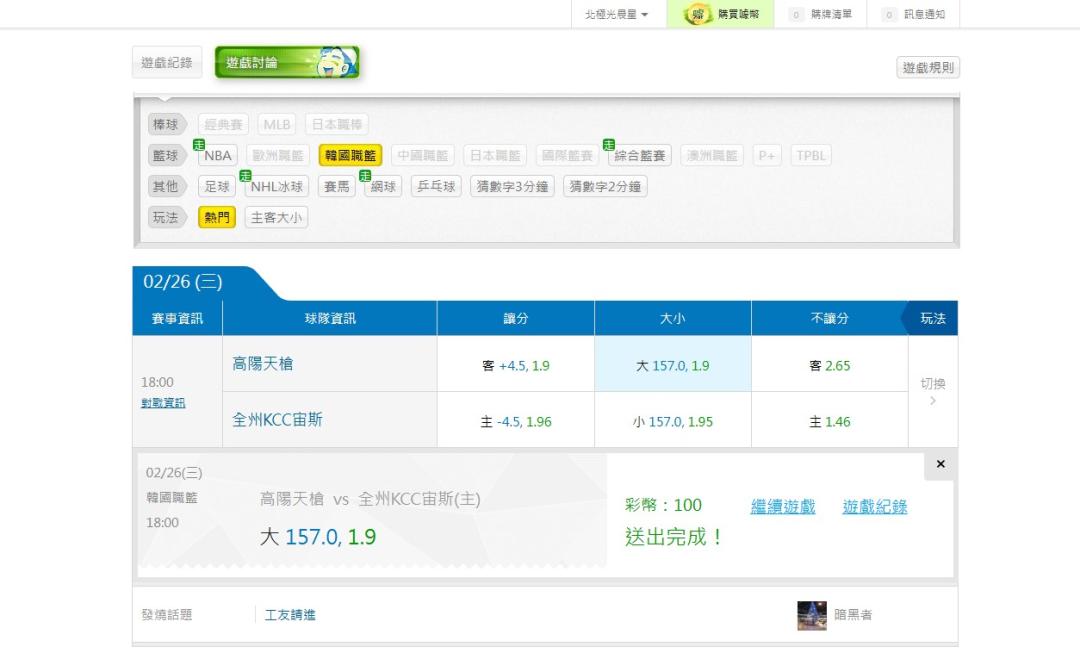This screenshot has width=1080, height=659.
Task: Select the NHL冰球 sport filter
Action: point(277,187)
